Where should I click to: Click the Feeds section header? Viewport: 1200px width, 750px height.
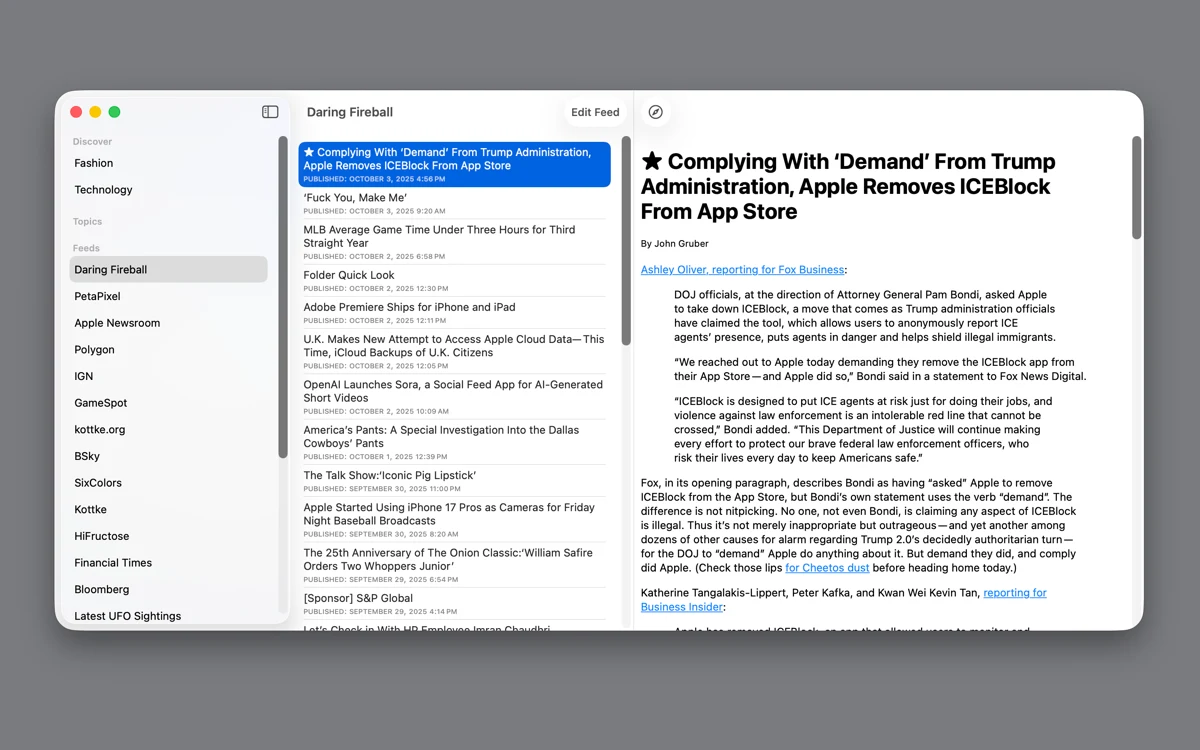pos(86,248)
